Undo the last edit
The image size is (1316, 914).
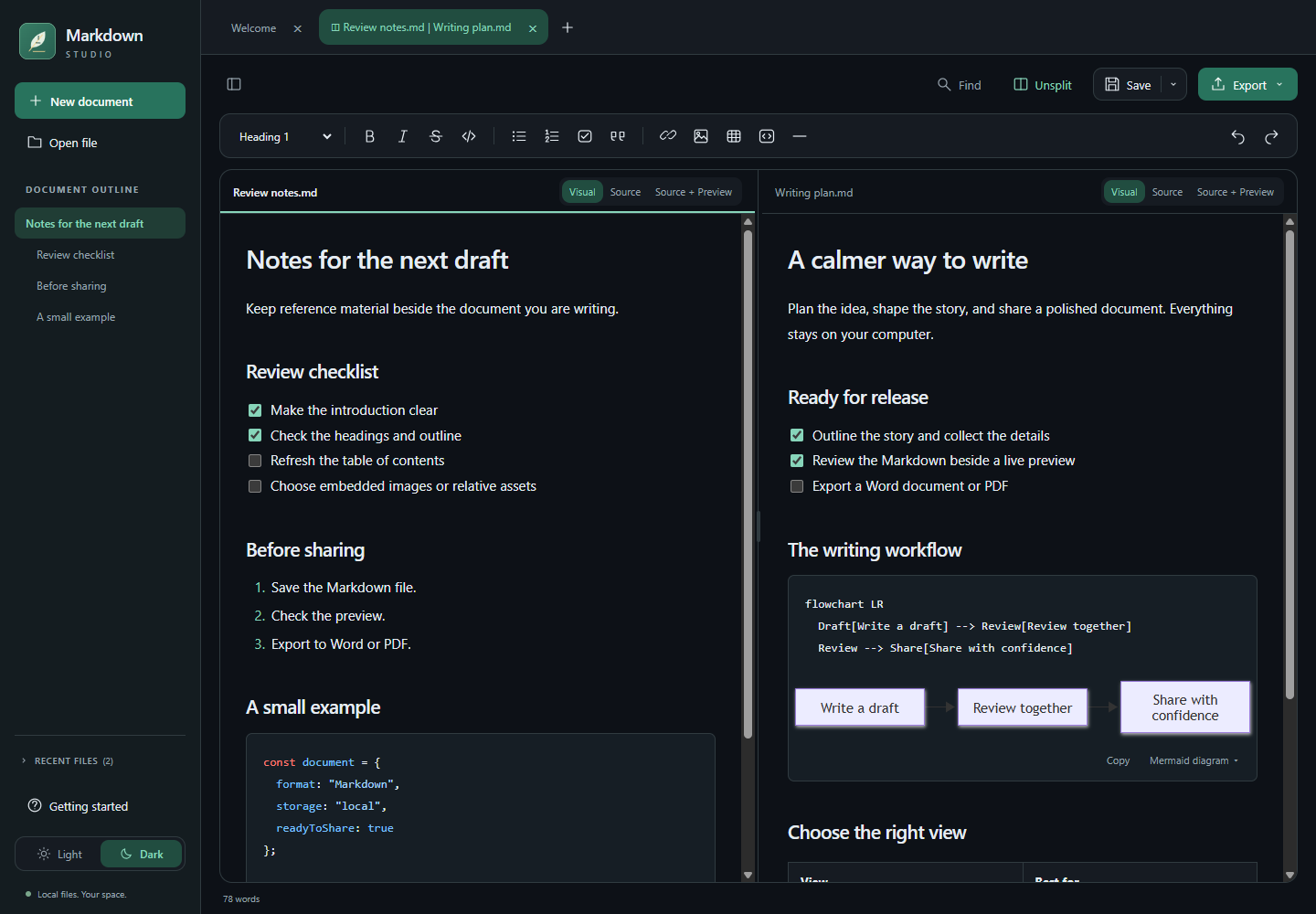coord(1238,136)
